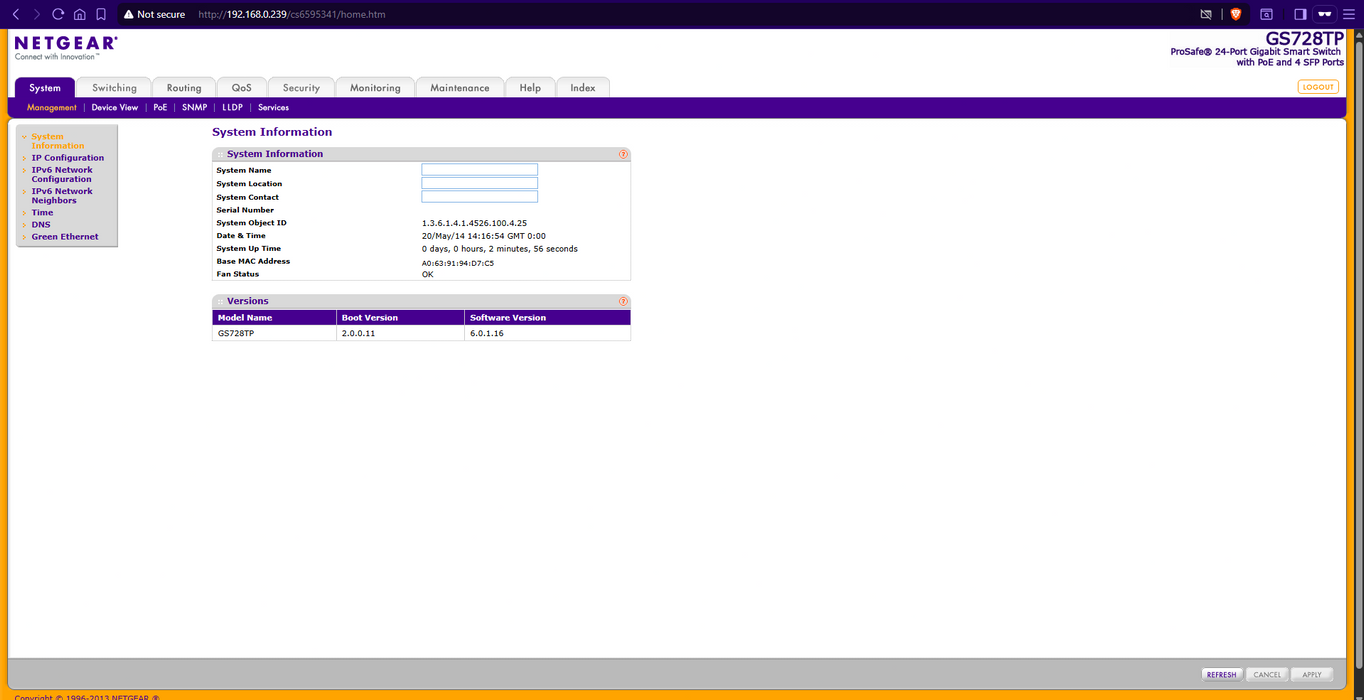
Task: Expand the Green Ethernet sidebar arrow
Action: pos(24,237)
